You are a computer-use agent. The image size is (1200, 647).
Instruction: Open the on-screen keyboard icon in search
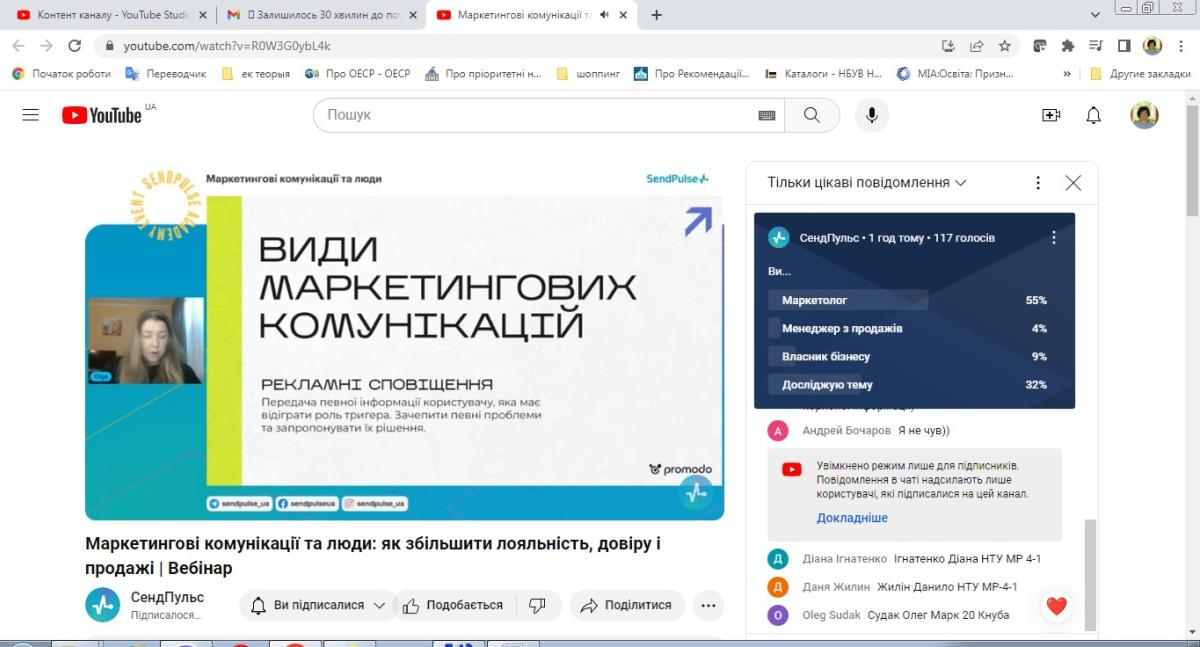pyautogui.click(x=767, y=115)
